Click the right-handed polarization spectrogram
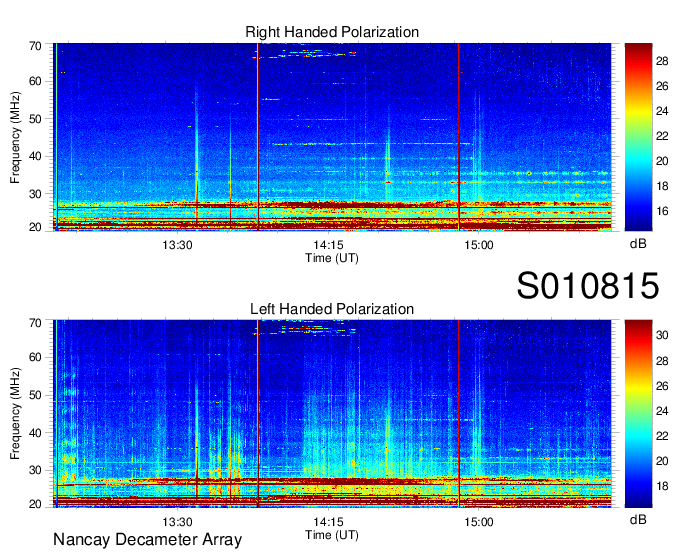This screenshot has width=680, height=552. [332, 137]
